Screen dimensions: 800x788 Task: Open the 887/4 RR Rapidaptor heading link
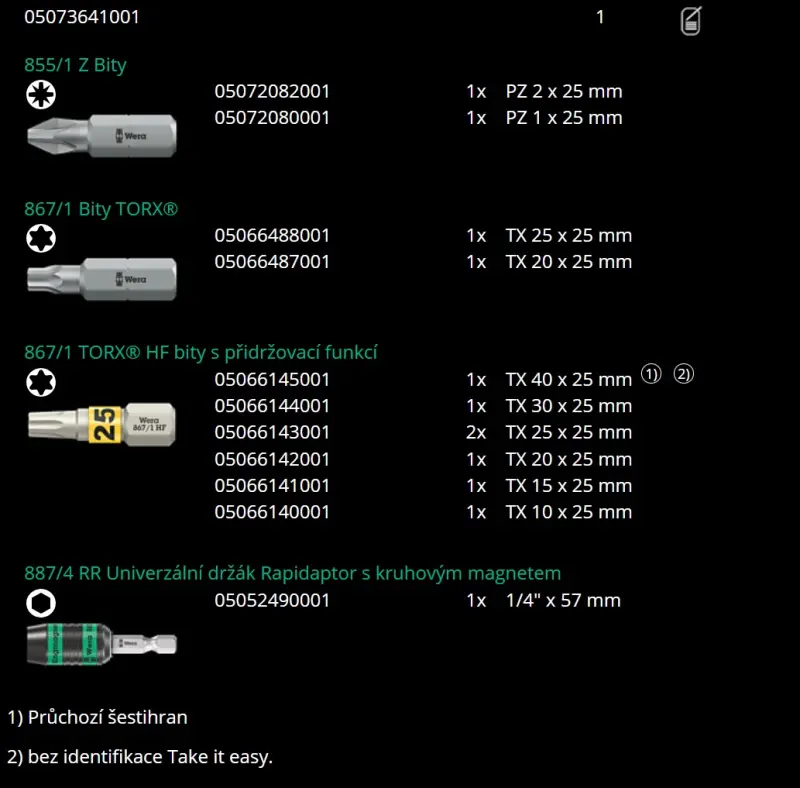pos(292,573)
